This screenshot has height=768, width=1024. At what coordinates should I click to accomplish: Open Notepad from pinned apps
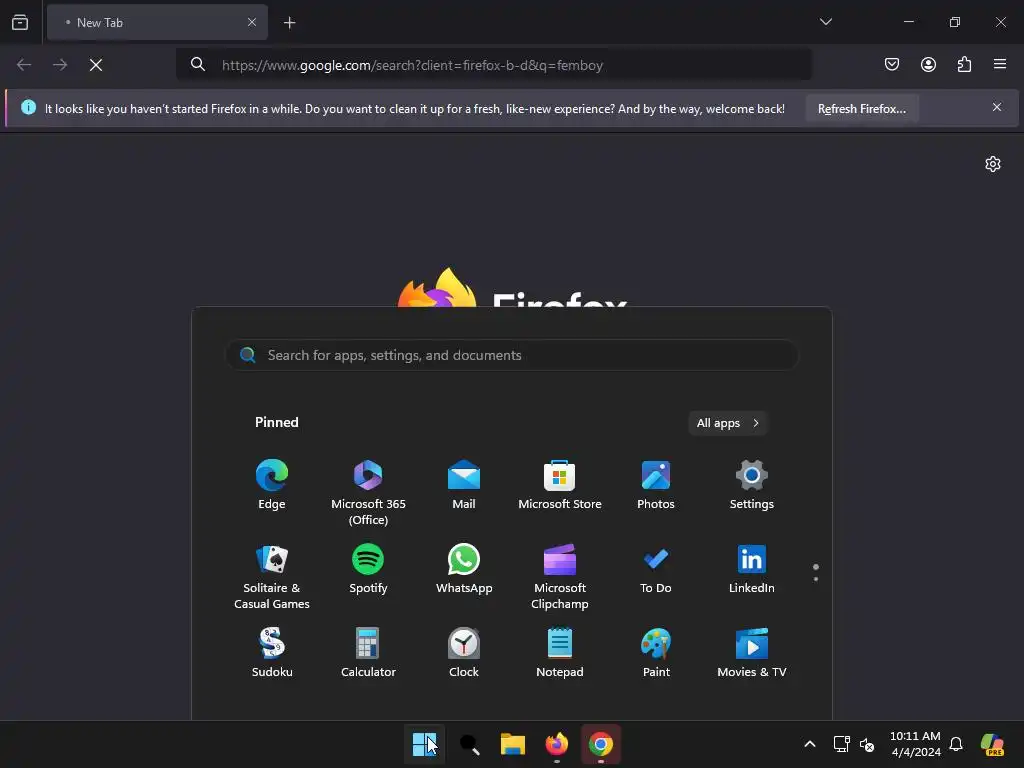[560, 652]
